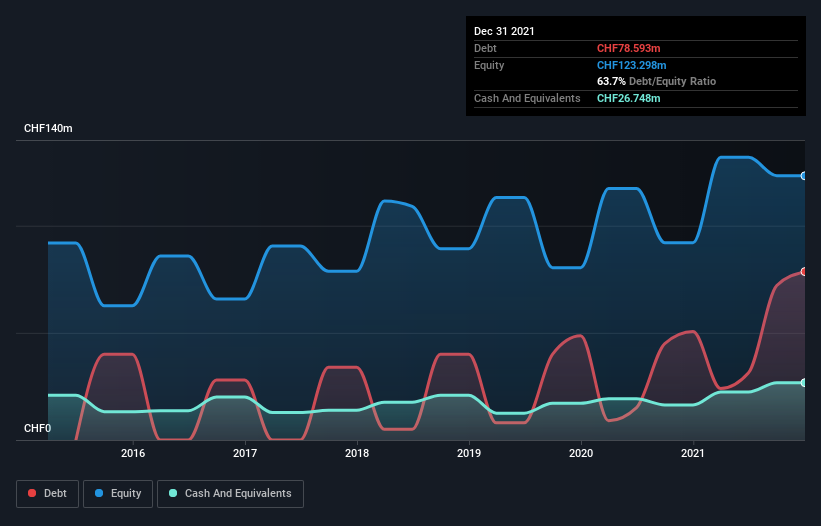Click the CHF26.748m cash value

[628, 98]
